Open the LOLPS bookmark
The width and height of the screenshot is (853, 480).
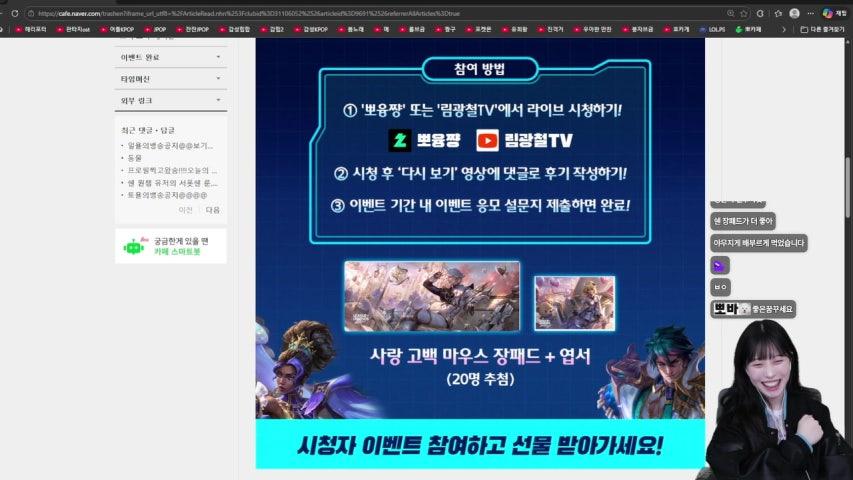pyautogui.click(x=712, y=29)
